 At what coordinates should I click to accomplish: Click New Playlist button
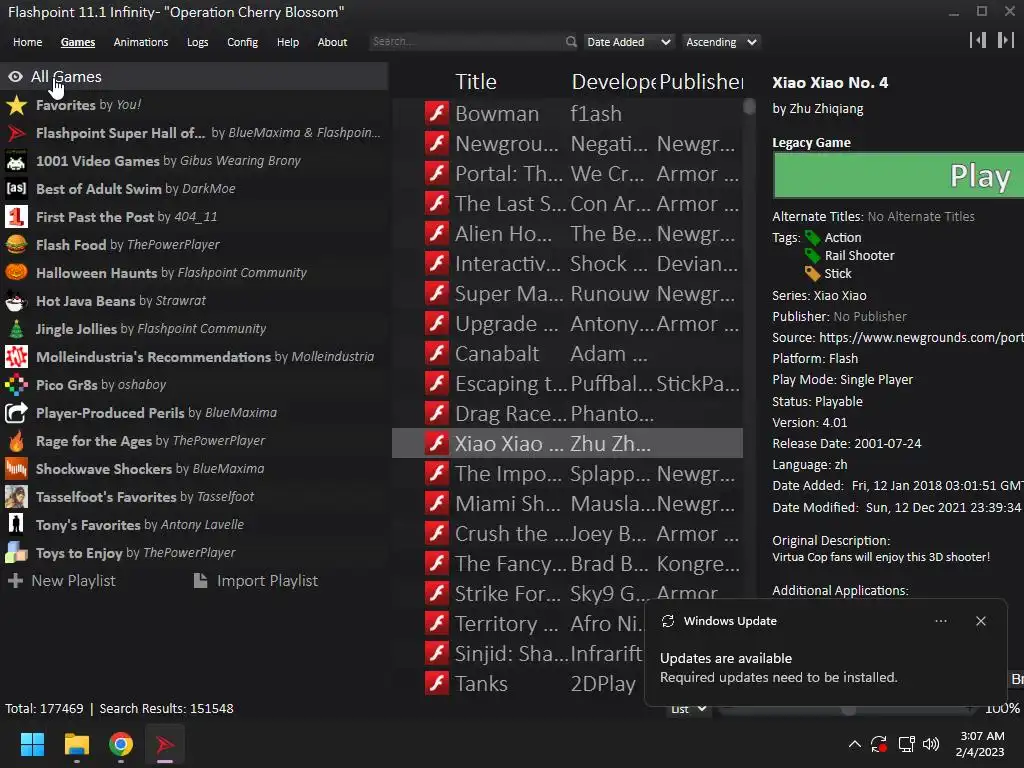(x=61, y=581)
